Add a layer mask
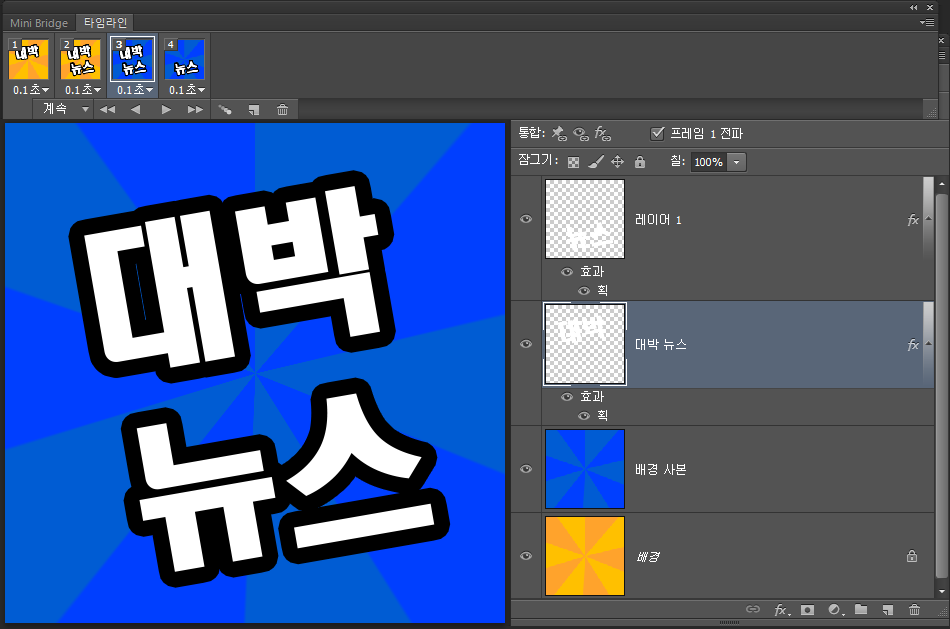The width and height of the screenshot is (950, 629). [807, 610]
